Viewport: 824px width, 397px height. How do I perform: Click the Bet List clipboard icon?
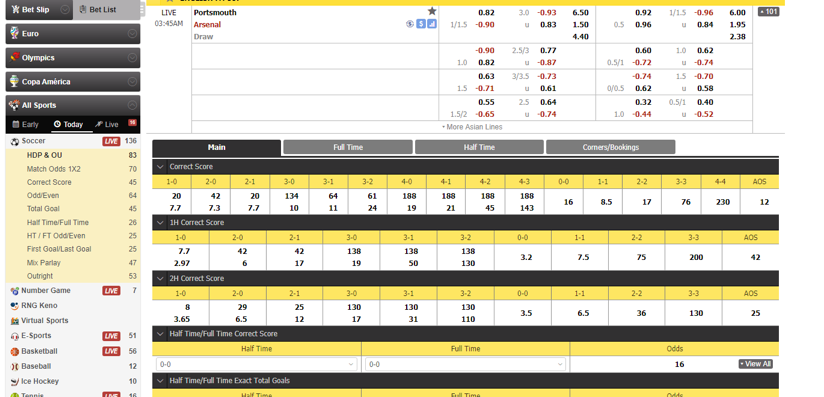coord(83,9)
